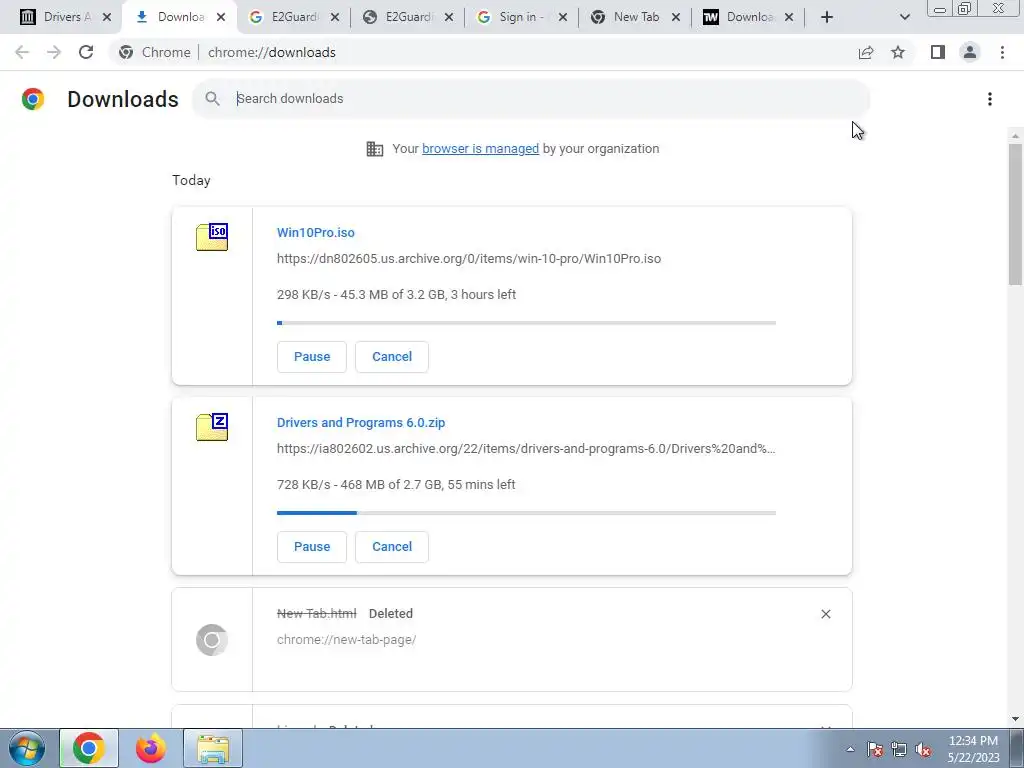Open the Downloads page more actions menu
Viewport: 1024px width, 768px height.
point(990,99)
